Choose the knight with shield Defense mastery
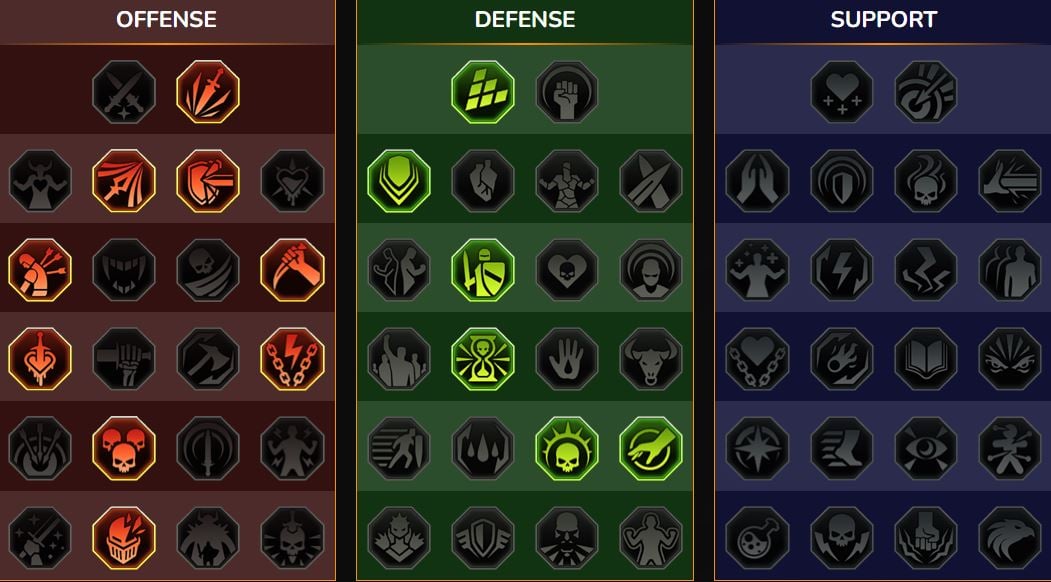The image size is (1051, 582). coord(483,270)
